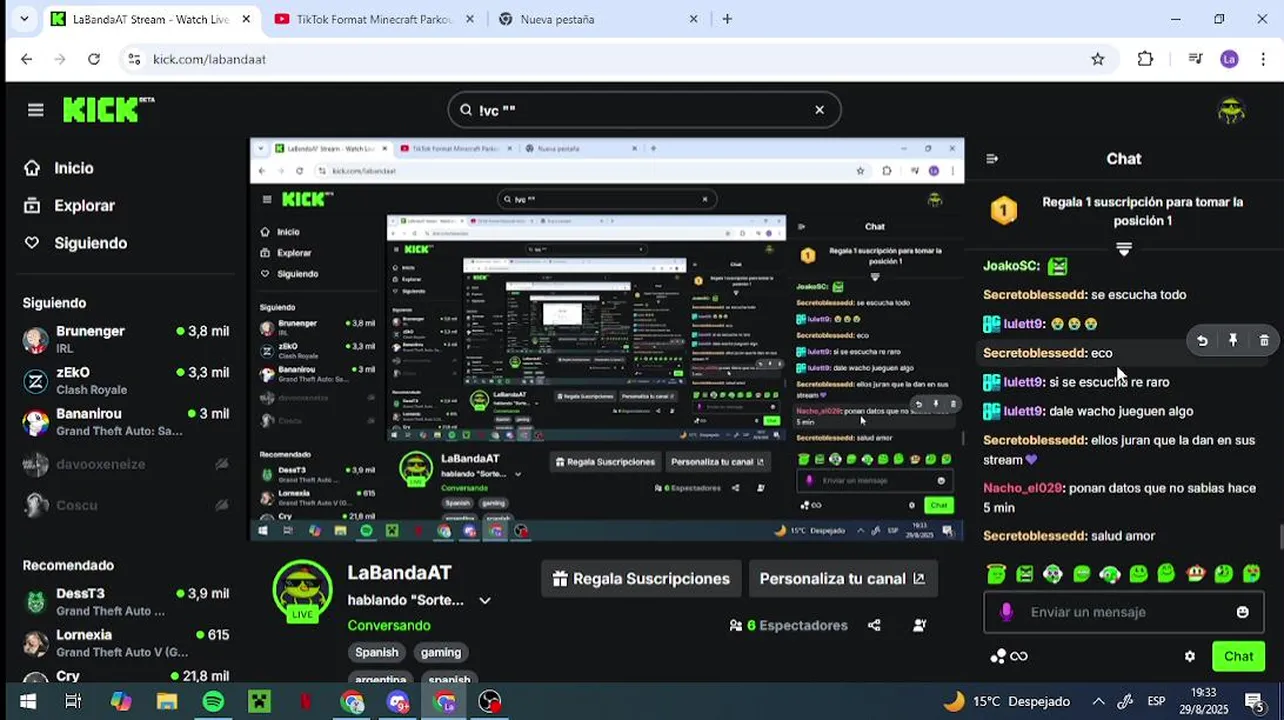Switch to TikTok Format Minecraft Parkour browser tab
Viewport: 1284px width, 720px height.
click(x=375, y=19)
